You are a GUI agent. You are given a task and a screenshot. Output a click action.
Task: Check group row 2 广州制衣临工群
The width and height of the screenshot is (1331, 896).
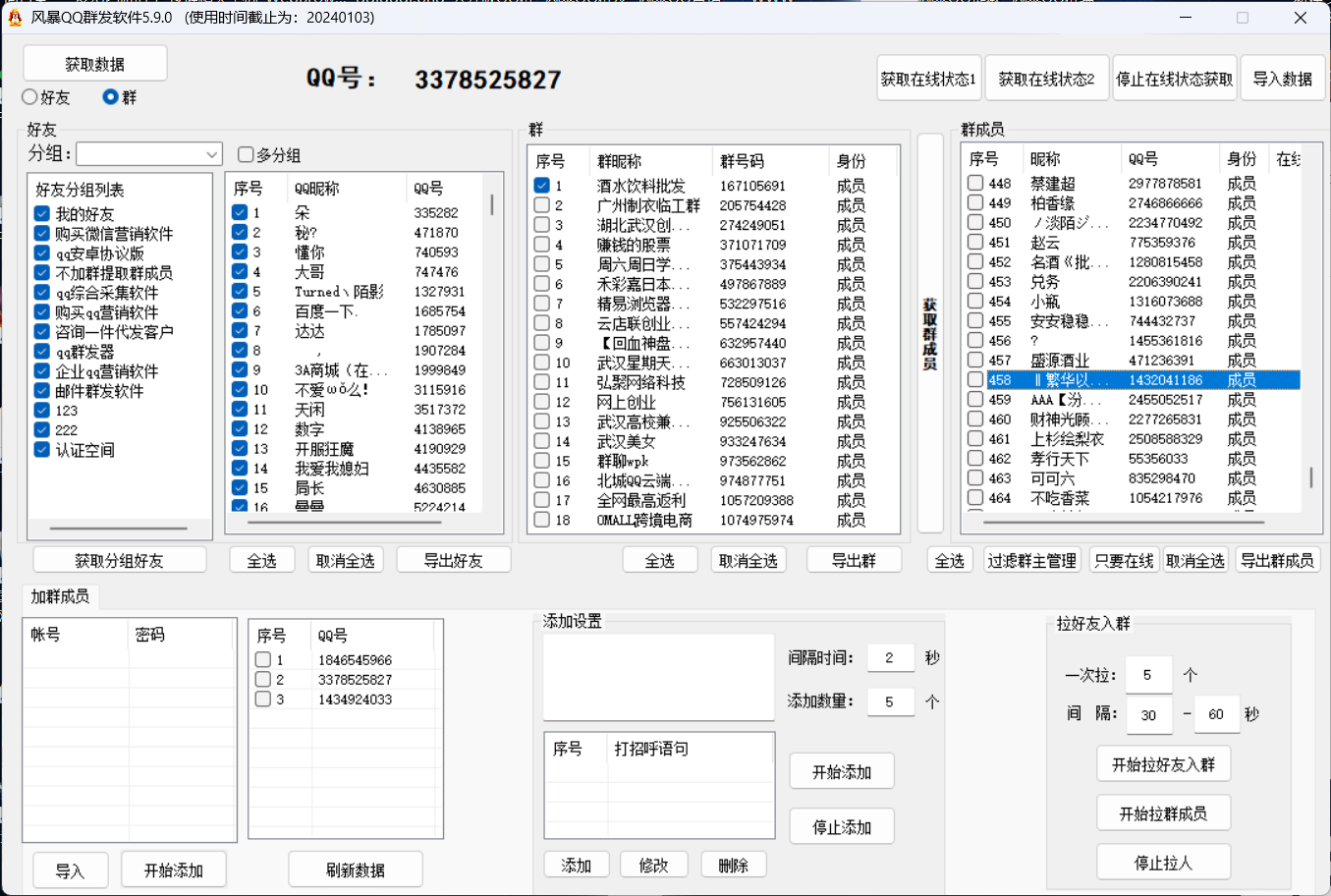click(541, 204)
